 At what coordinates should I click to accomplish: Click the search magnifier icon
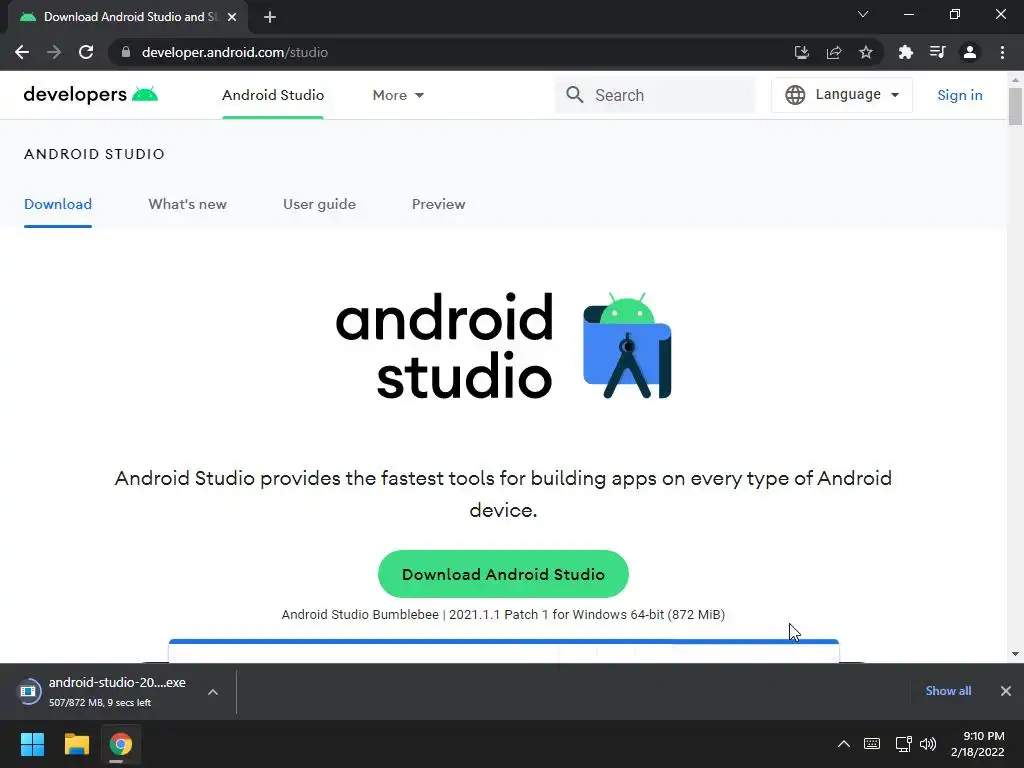click(x=575, y=95)
